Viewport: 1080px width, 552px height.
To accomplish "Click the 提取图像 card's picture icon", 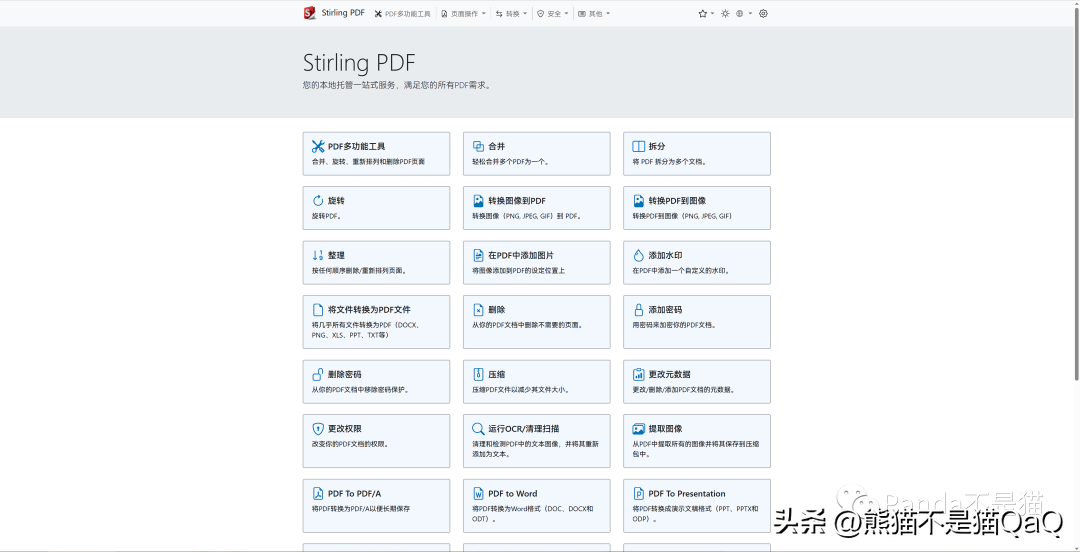I will 638,429.
